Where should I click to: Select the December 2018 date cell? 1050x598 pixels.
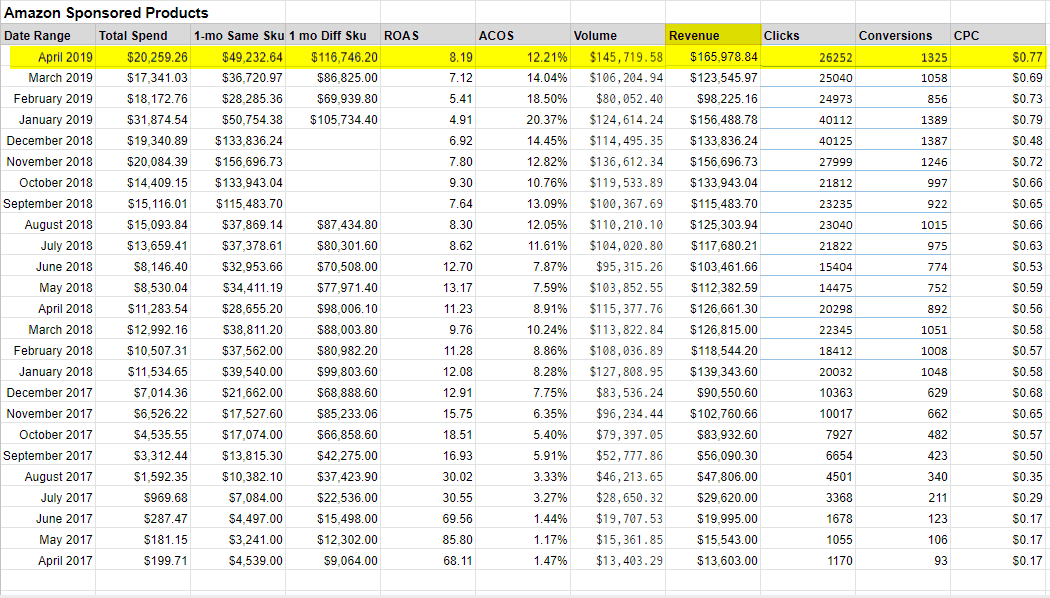(x=50, y=141)
